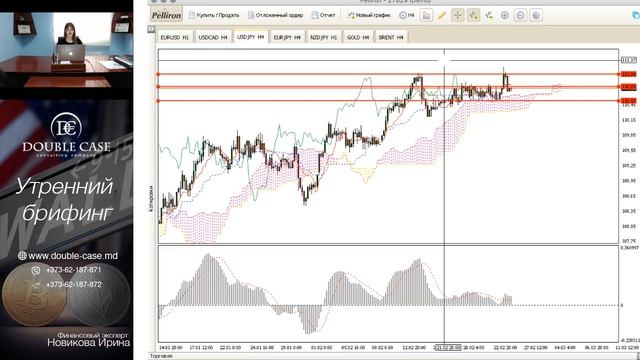The height and width of the screenshot is (360, 640).
Task: Click the highlighted add-indicator icon
Action: (x=473, y=16)
